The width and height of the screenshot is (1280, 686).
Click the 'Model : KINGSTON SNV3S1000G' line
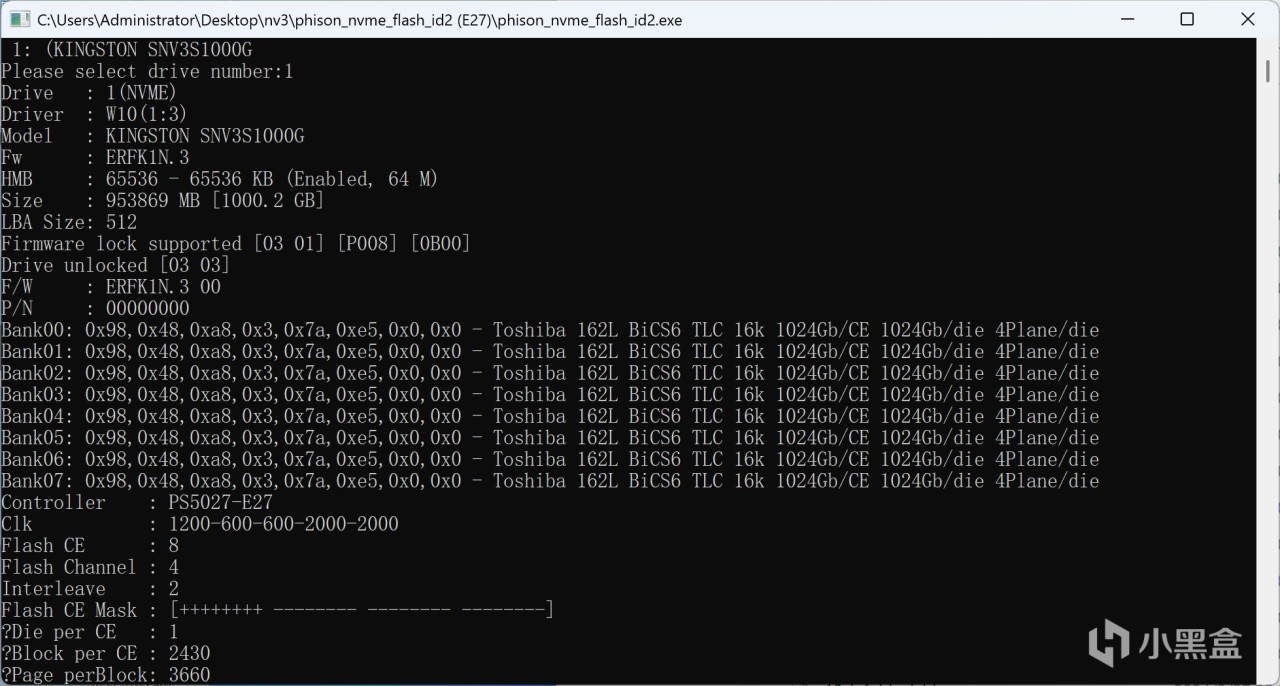click(153, 136)
